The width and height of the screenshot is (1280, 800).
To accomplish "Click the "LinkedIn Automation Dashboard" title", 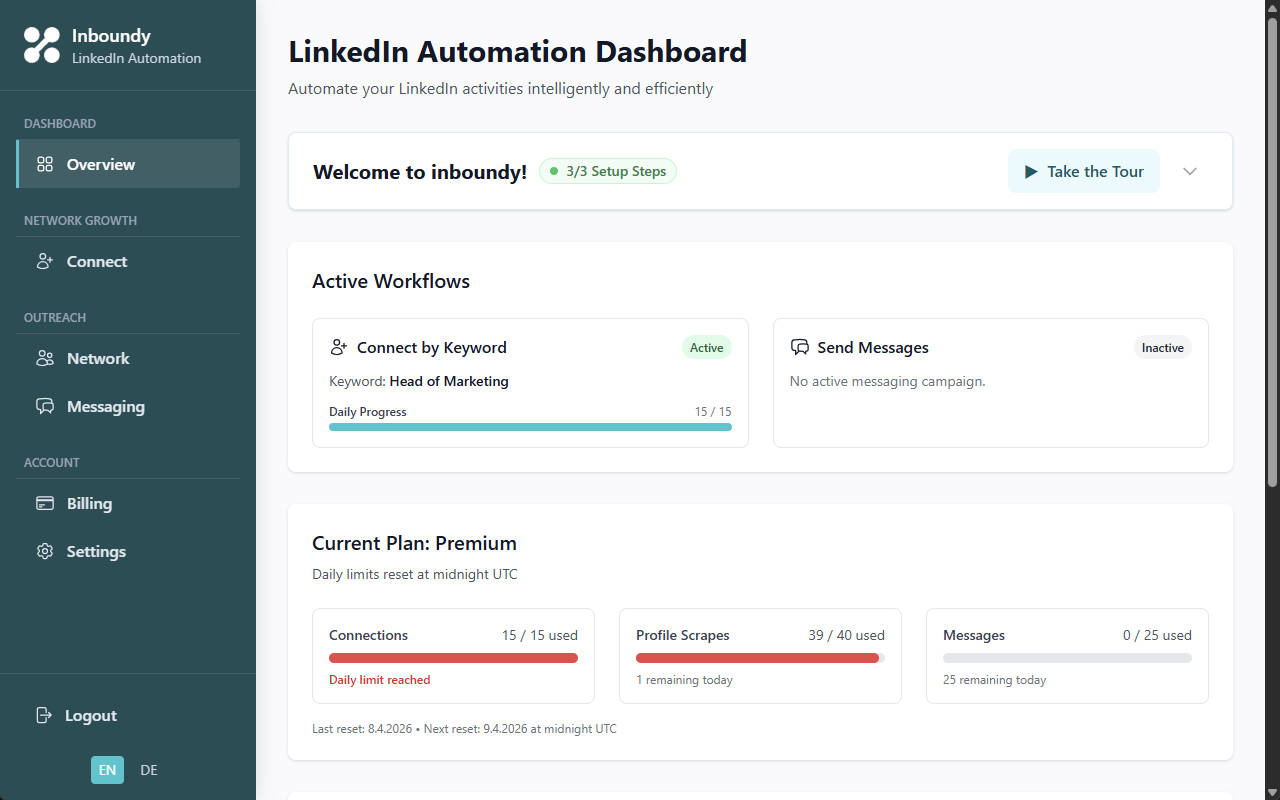I will [x=518, y=51].
